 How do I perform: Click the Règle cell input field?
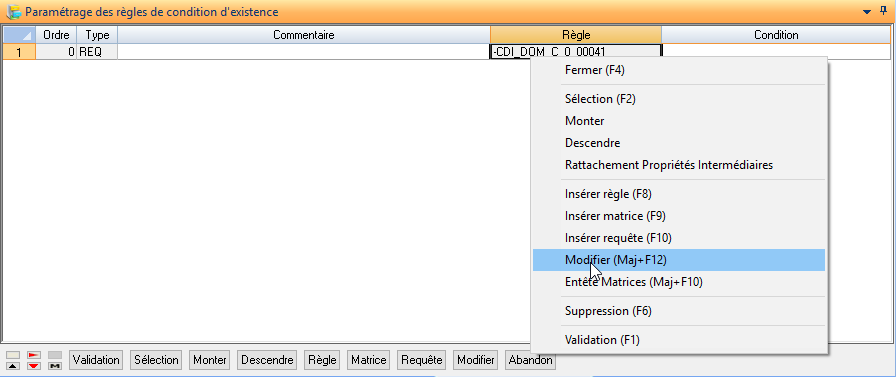575,52
